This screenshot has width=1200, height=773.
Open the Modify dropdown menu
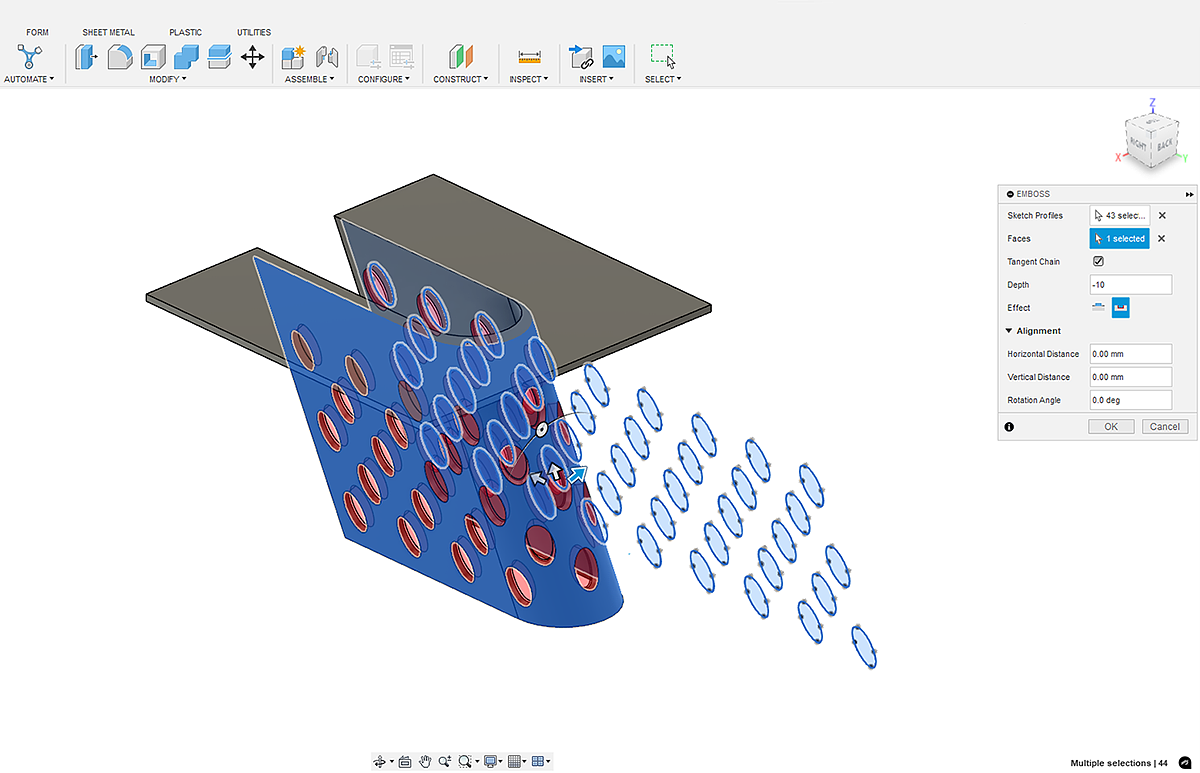168,79
